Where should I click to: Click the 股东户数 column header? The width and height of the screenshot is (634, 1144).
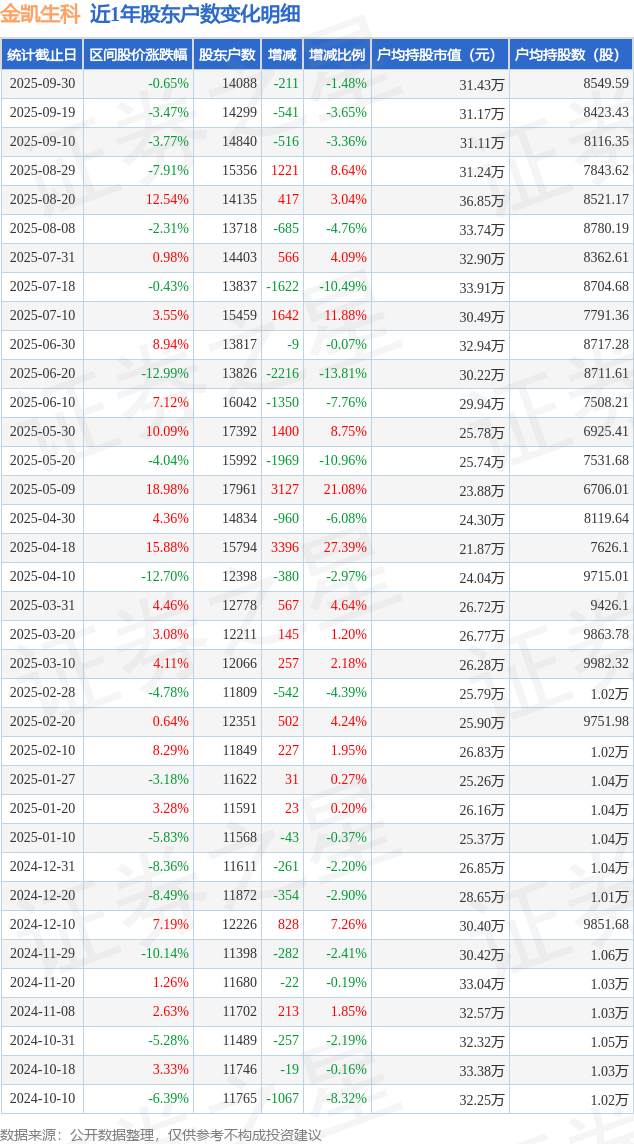(x=227, y=55)
